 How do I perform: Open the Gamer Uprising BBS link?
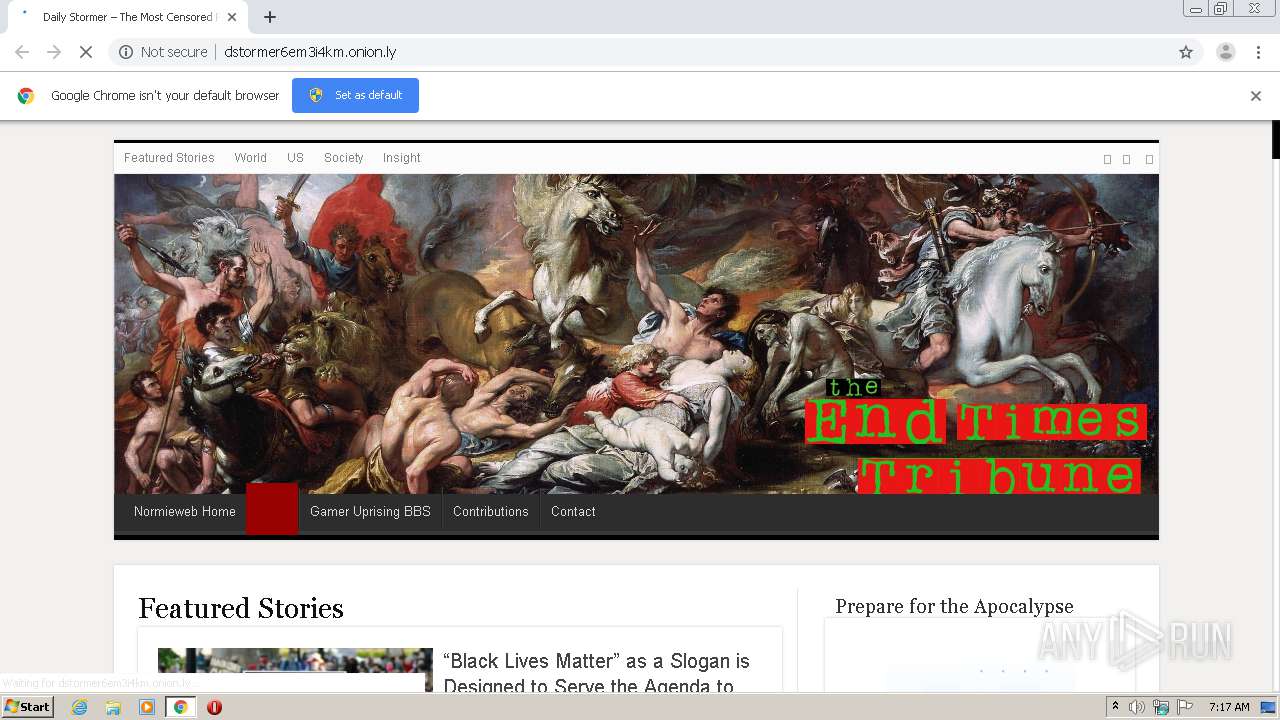click(x=370, y=511)
